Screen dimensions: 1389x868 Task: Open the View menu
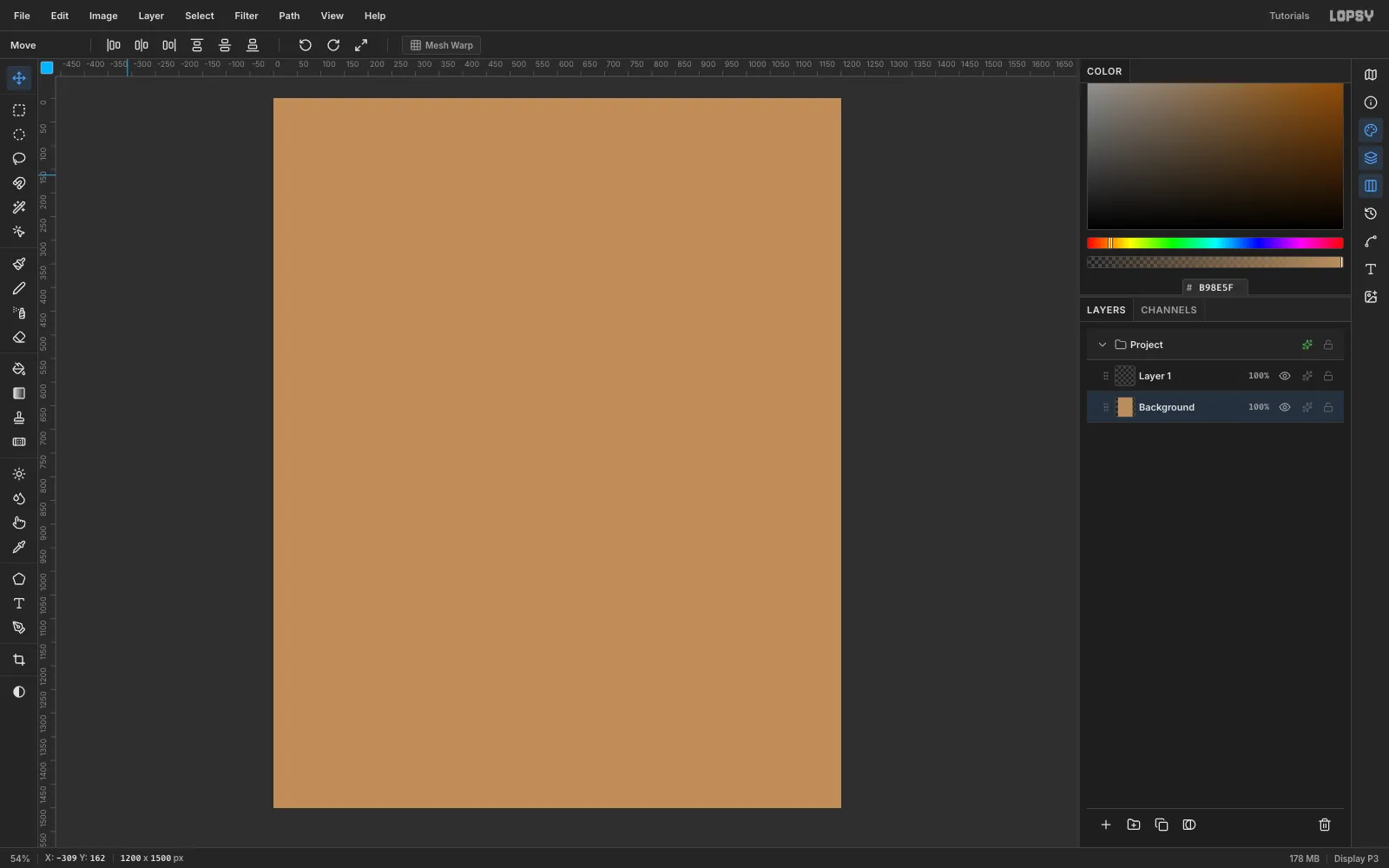click(332, 16)
